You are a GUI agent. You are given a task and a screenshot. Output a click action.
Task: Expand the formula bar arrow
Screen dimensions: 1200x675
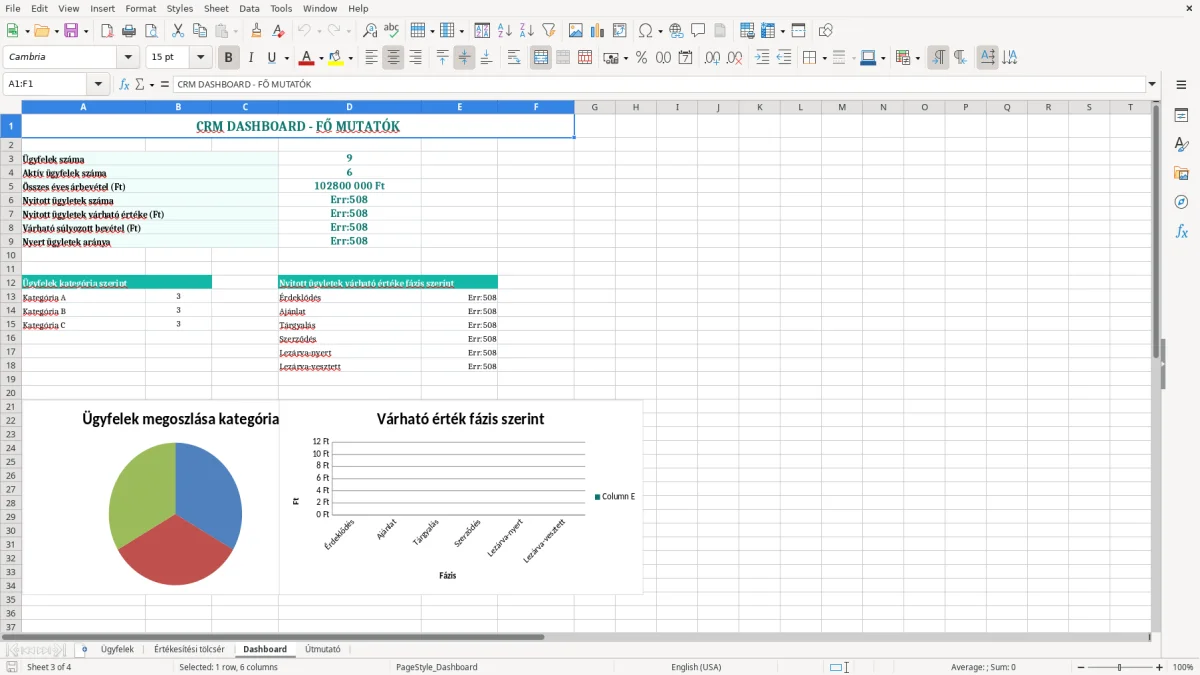pyautogui.click(x=1152, y=84)
